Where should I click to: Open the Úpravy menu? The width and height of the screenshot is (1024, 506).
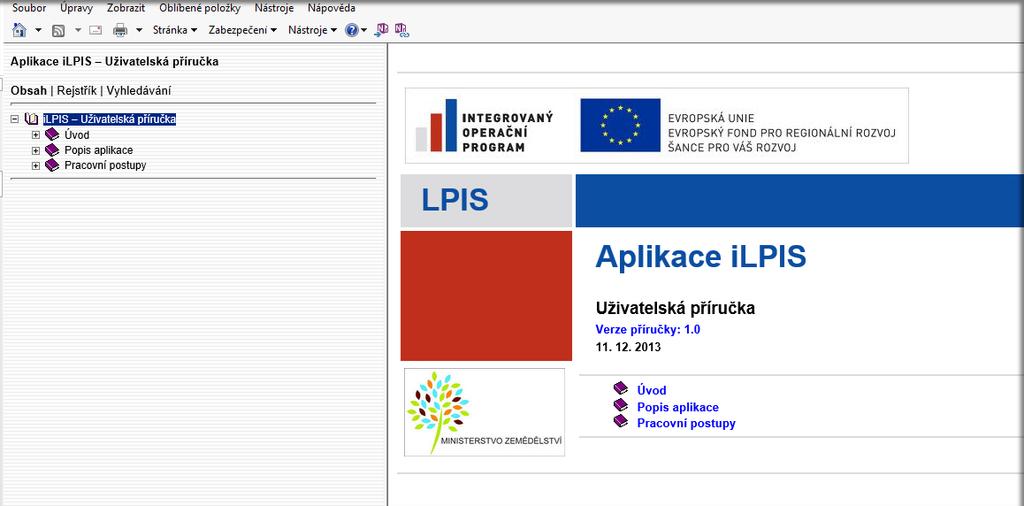[x=76, y=8]
